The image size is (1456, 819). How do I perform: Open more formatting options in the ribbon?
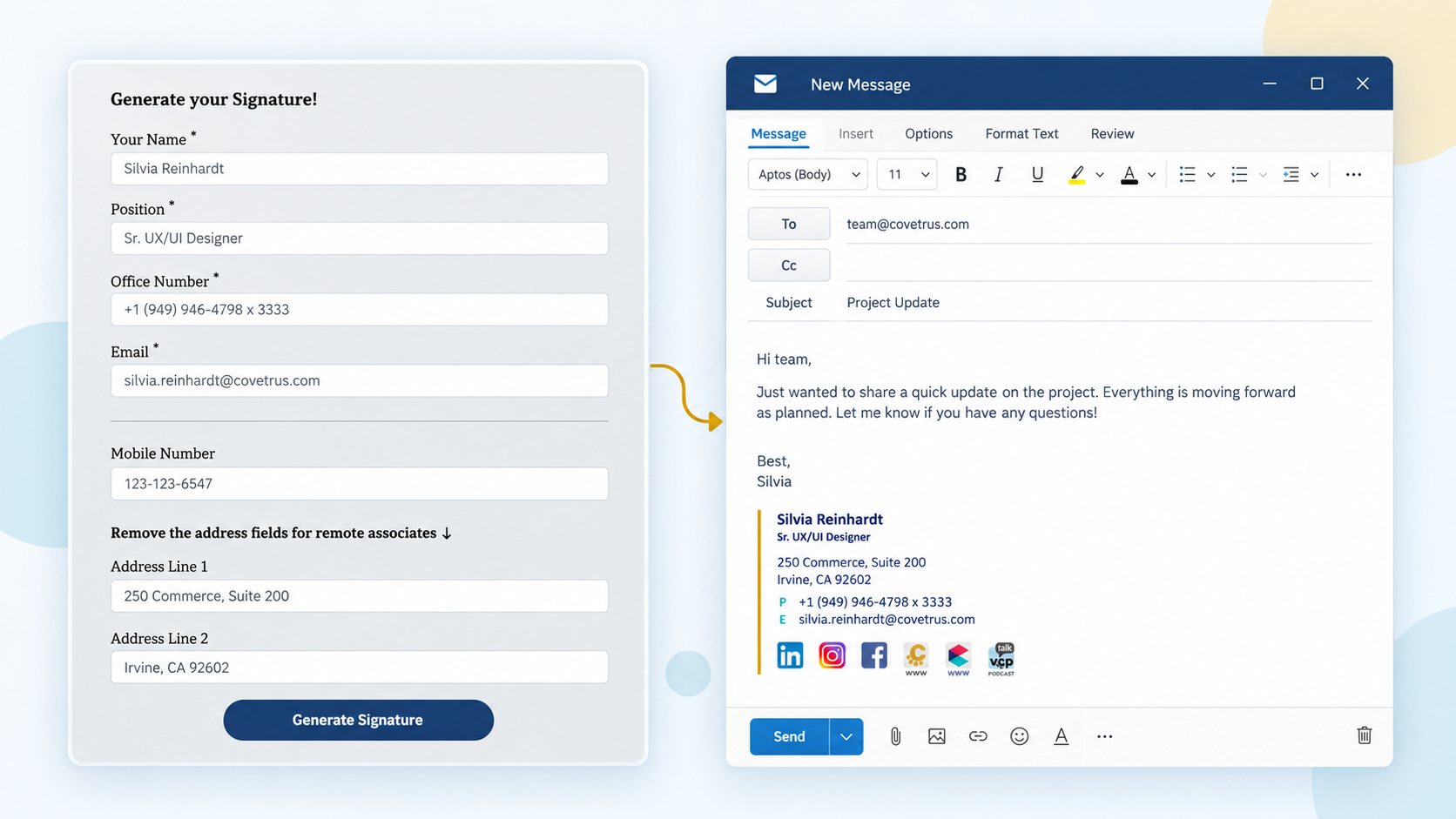coord(1353,175)
